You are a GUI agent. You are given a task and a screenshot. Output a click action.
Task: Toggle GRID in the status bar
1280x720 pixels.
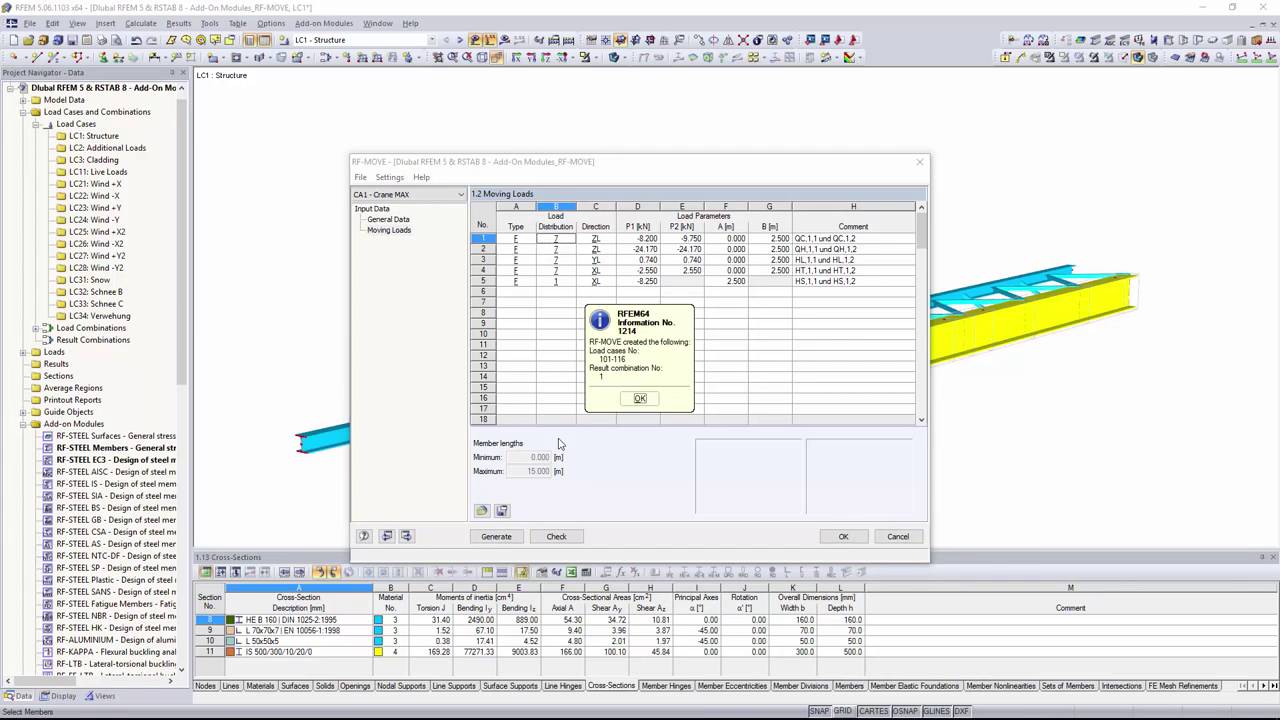pyautogui.click(x=843, y=711)
